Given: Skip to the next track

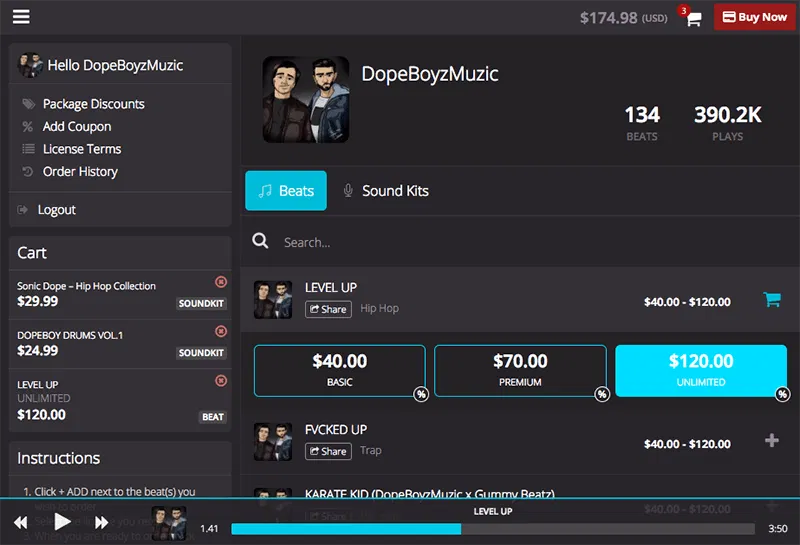Looking at the screenshot, I should [x=102, y=523].
